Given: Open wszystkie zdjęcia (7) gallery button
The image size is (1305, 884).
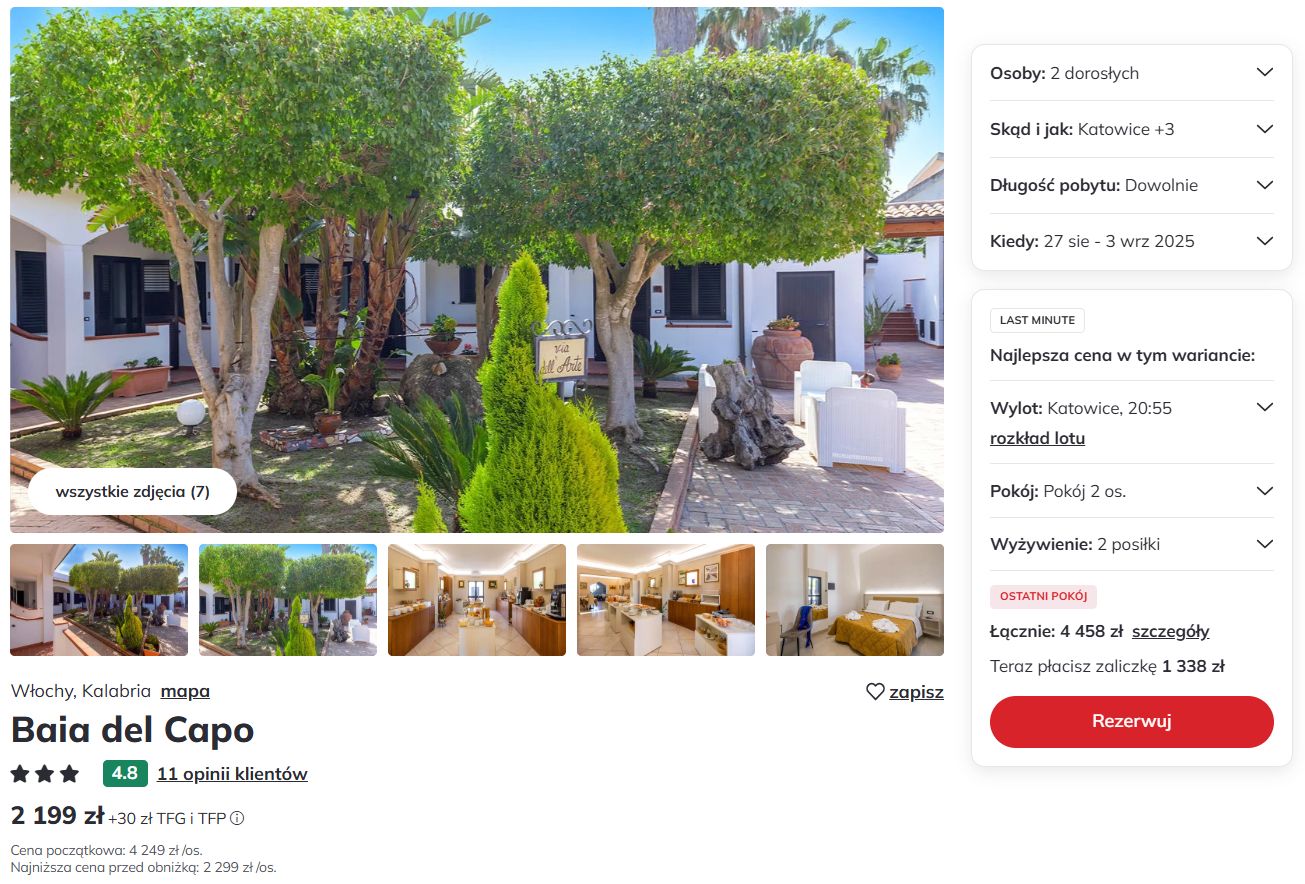Looking at the screenshot, I should (133, 491).
